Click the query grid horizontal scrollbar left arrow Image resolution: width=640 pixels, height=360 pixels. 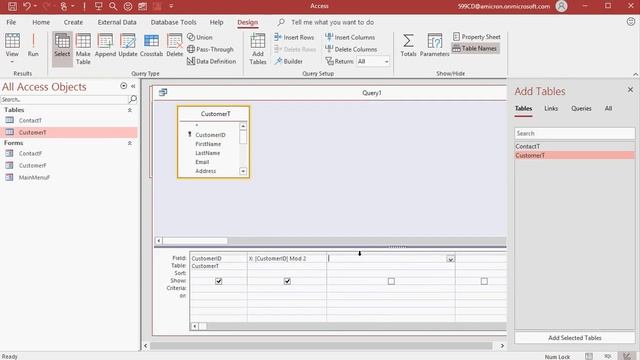pos(195,326)
